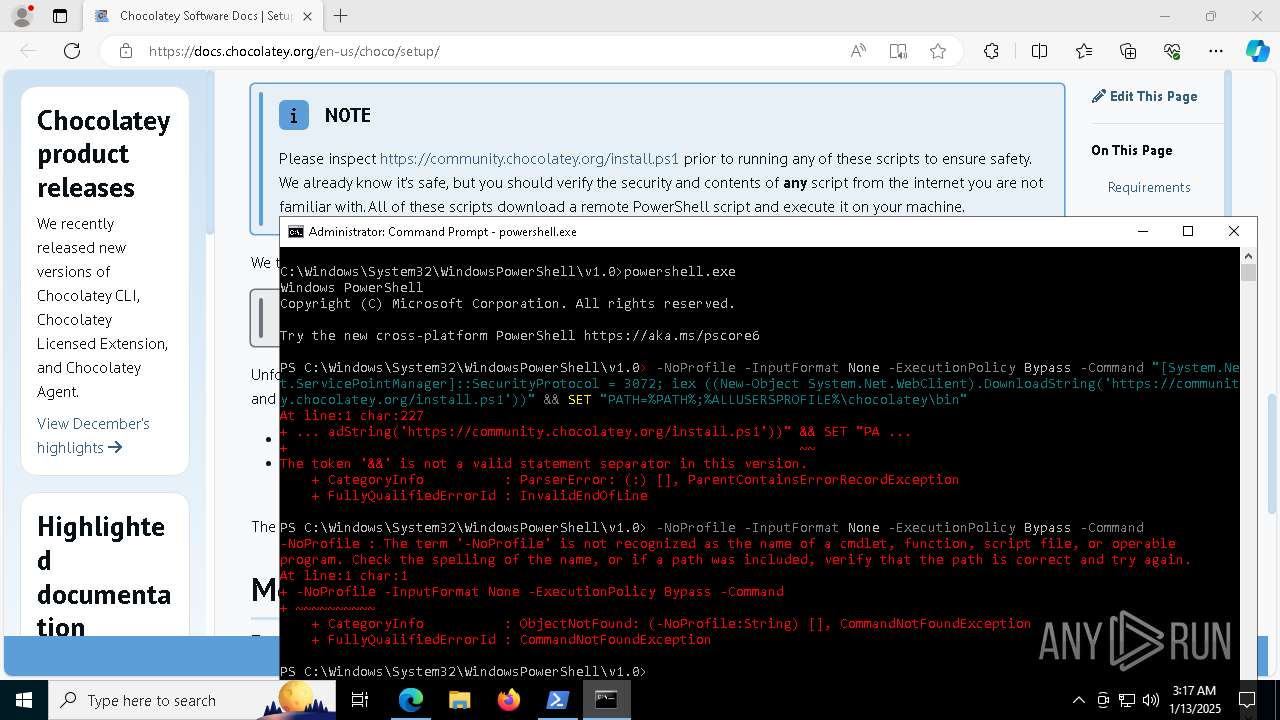The image size is (1280, 720).
Task: Open the Command Prompt window system menu icon
Action: click(295, 231)
